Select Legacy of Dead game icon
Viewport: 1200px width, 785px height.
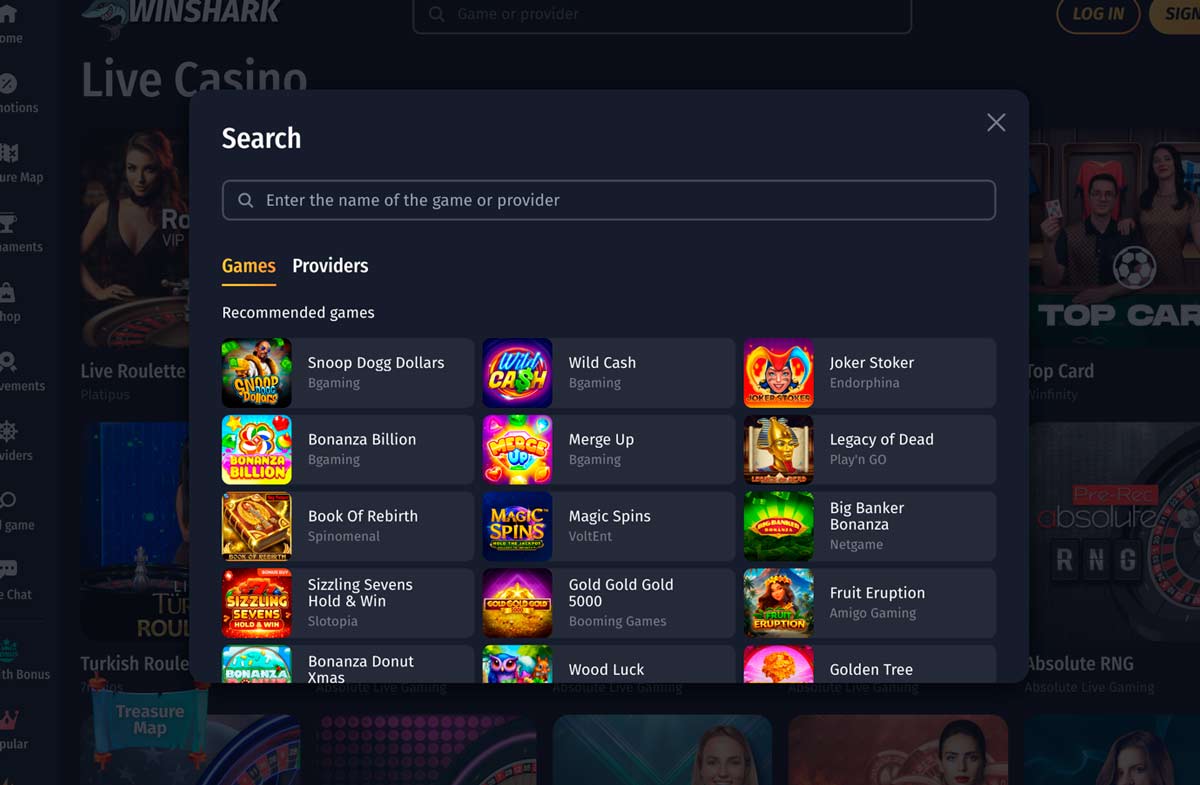click(x=779, y=450)
